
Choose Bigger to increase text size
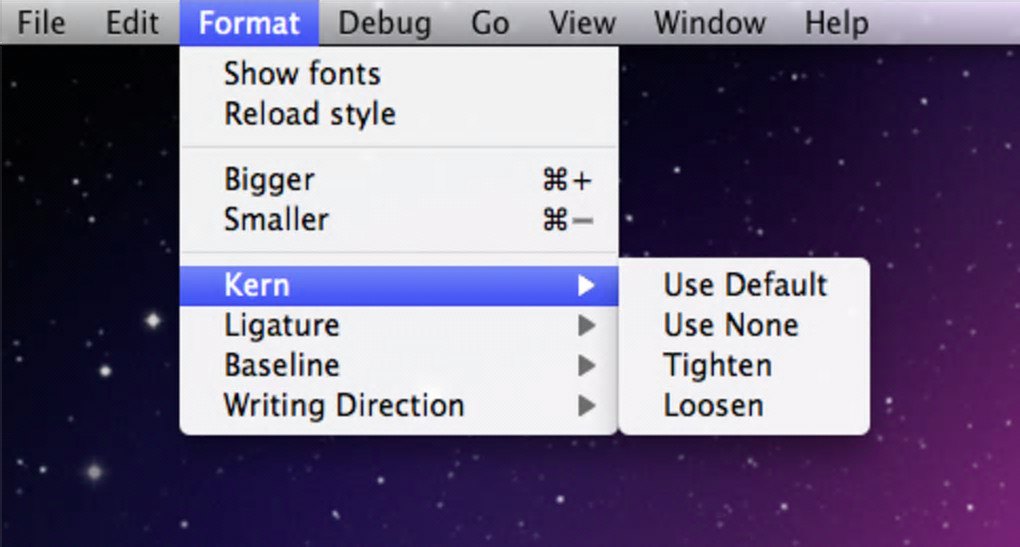pyautogui.click(x=270, y=180)
